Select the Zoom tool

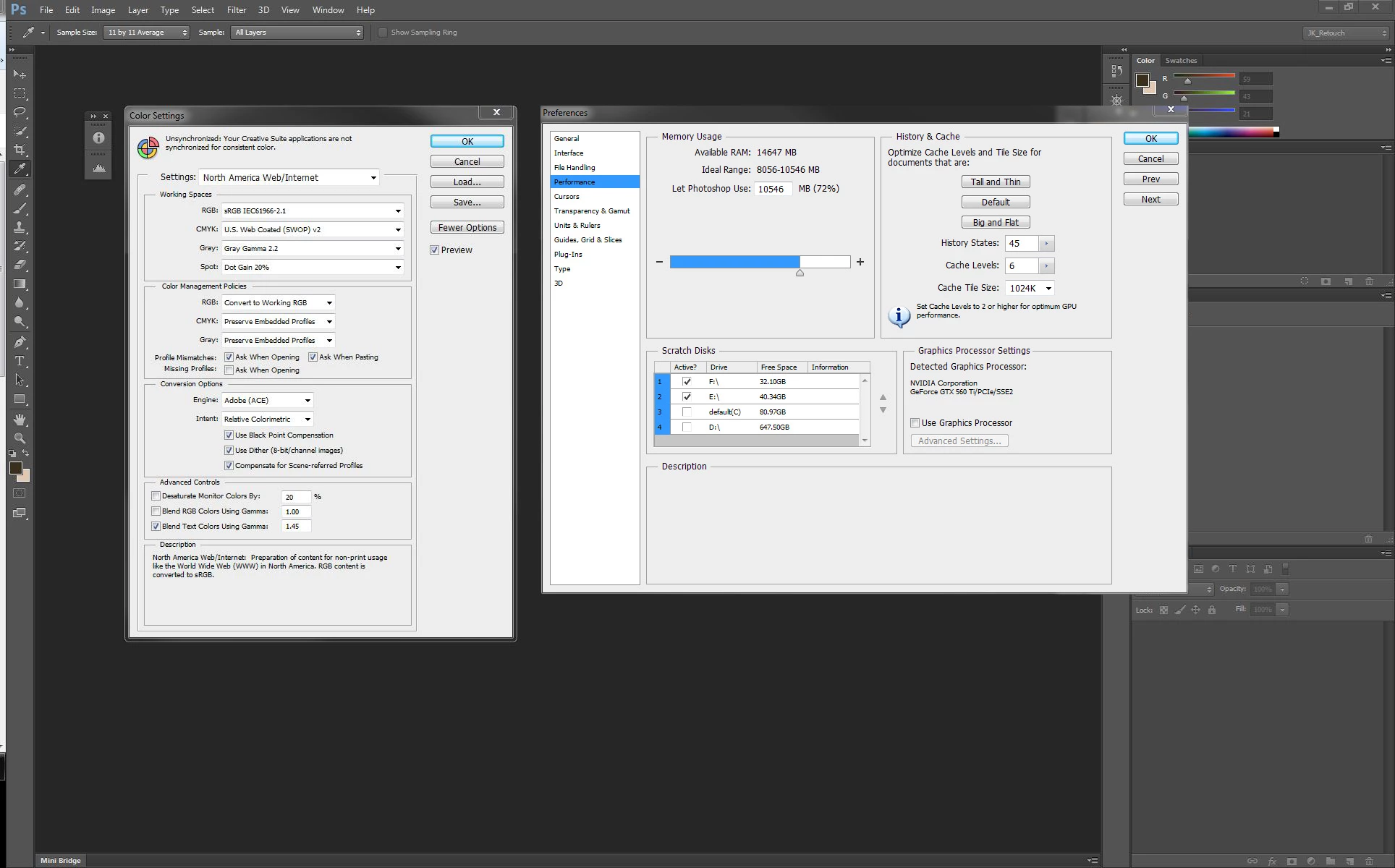click(20, 438)
